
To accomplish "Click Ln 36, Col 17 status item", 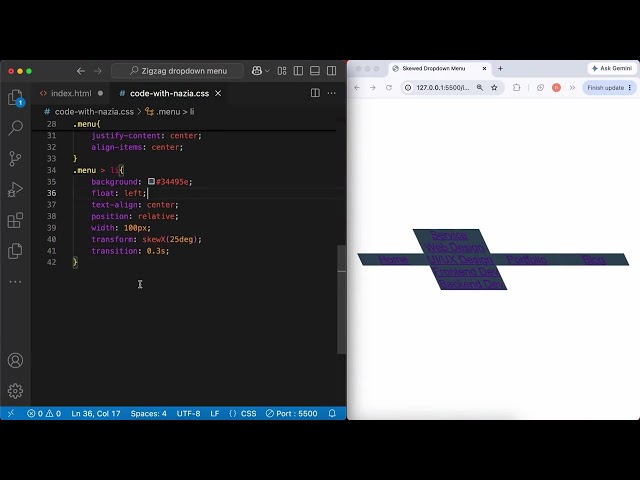I will coord(96,413).
